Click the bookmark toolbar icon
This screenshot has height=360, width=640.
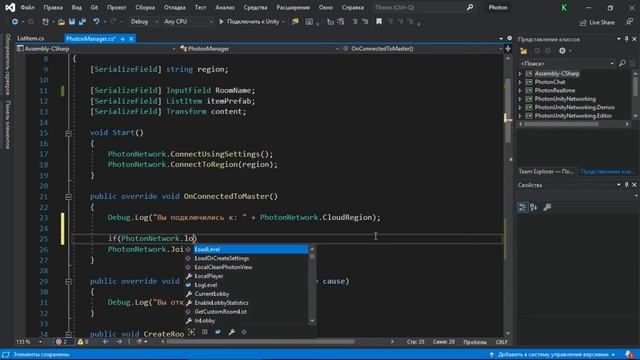[379, 22]
